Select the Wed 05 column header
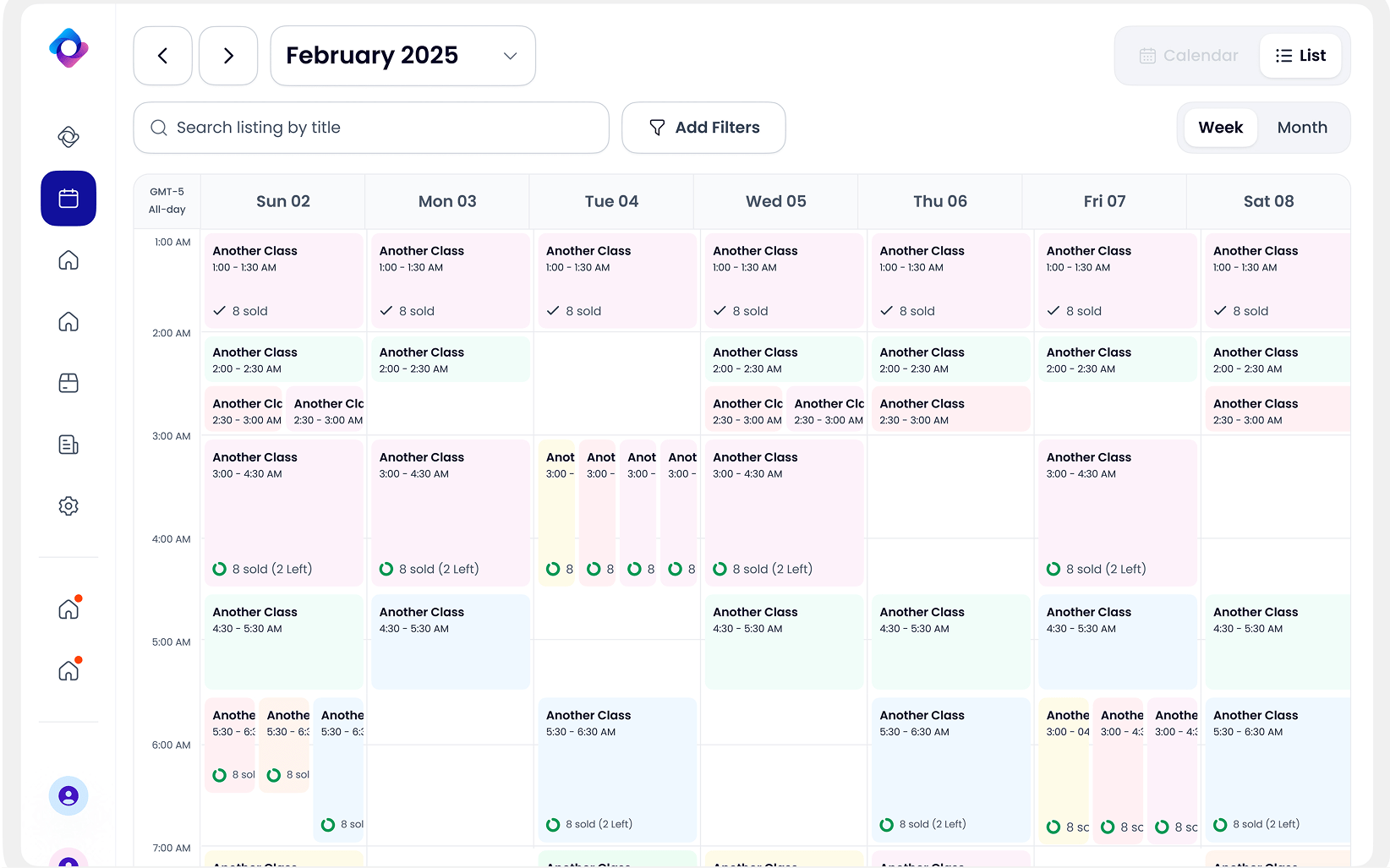1390x868 pixels. (775, 201)
